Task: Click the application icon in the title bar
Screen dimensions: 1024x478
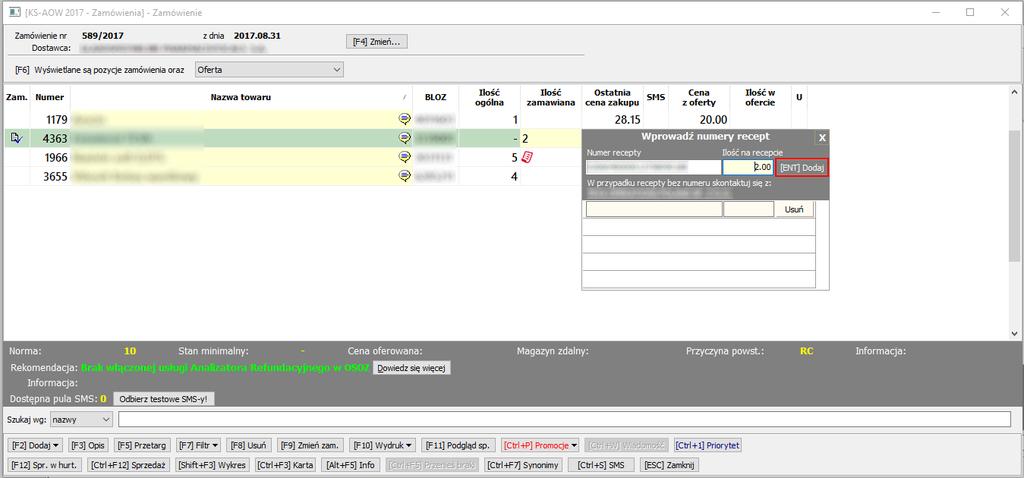Action: coord(14,12)
